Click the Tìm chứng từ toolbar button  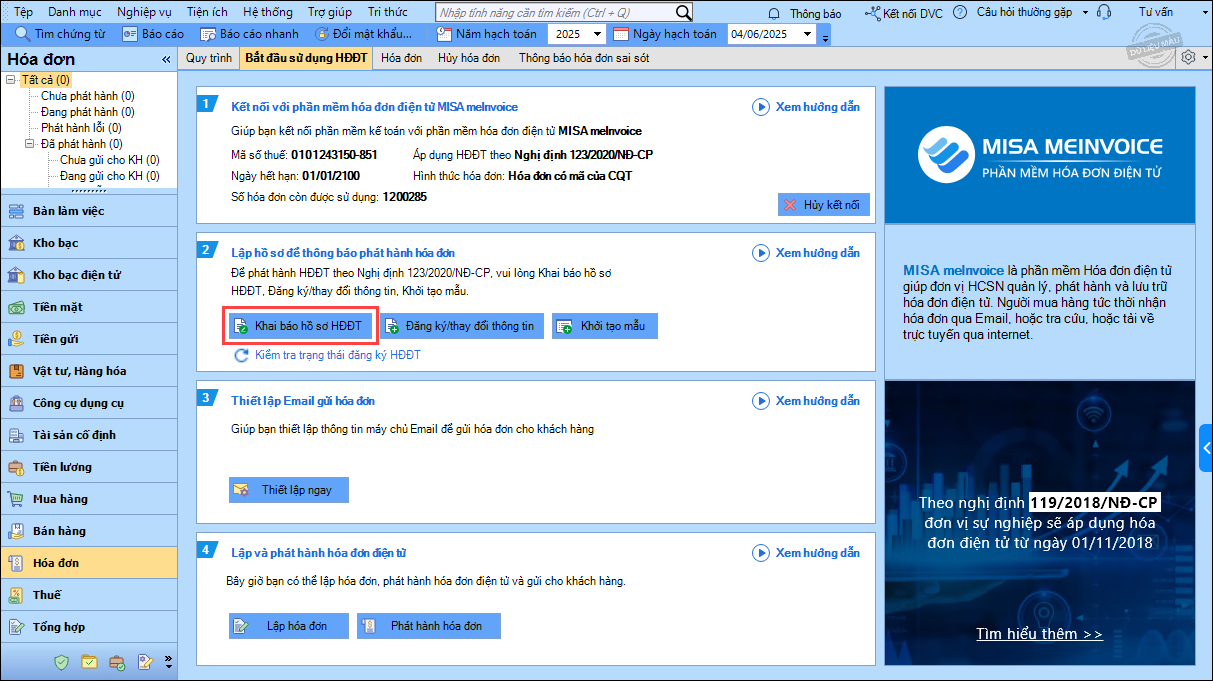(61, 34)
